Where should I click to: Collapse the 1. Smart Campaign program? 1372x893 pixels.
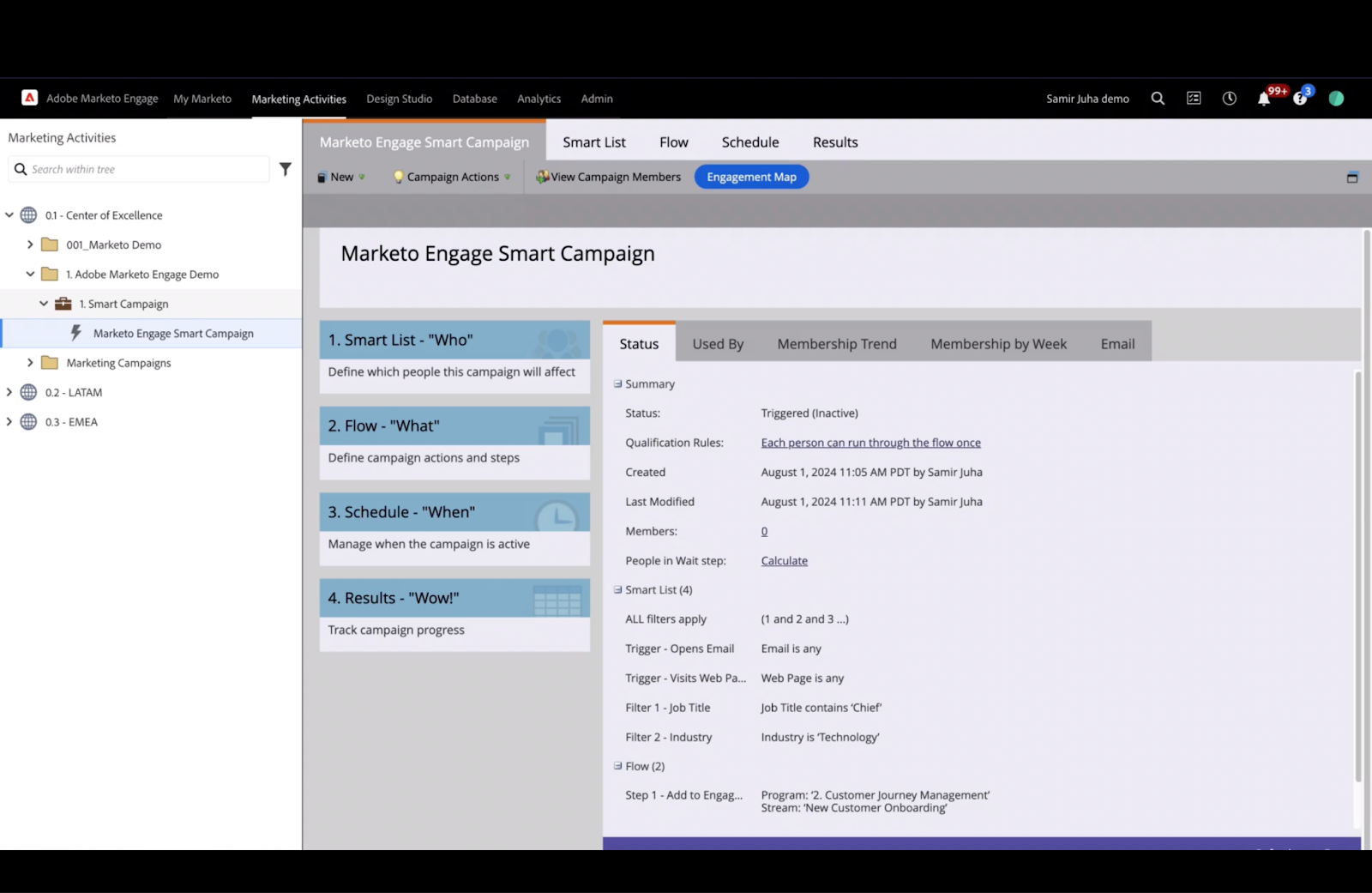(44, 304)
